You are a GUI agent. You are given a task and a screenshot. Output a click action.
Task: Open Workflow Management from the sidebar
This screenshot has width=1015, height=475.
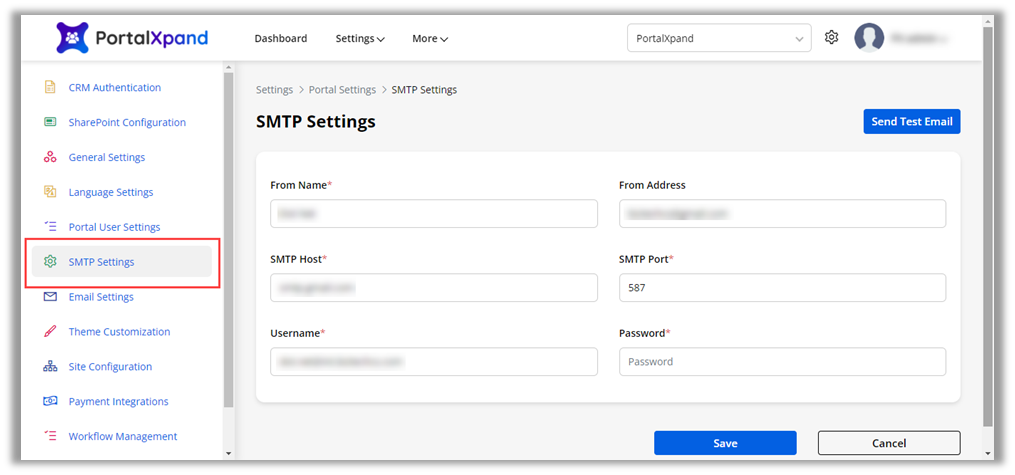tap(122, 437)
